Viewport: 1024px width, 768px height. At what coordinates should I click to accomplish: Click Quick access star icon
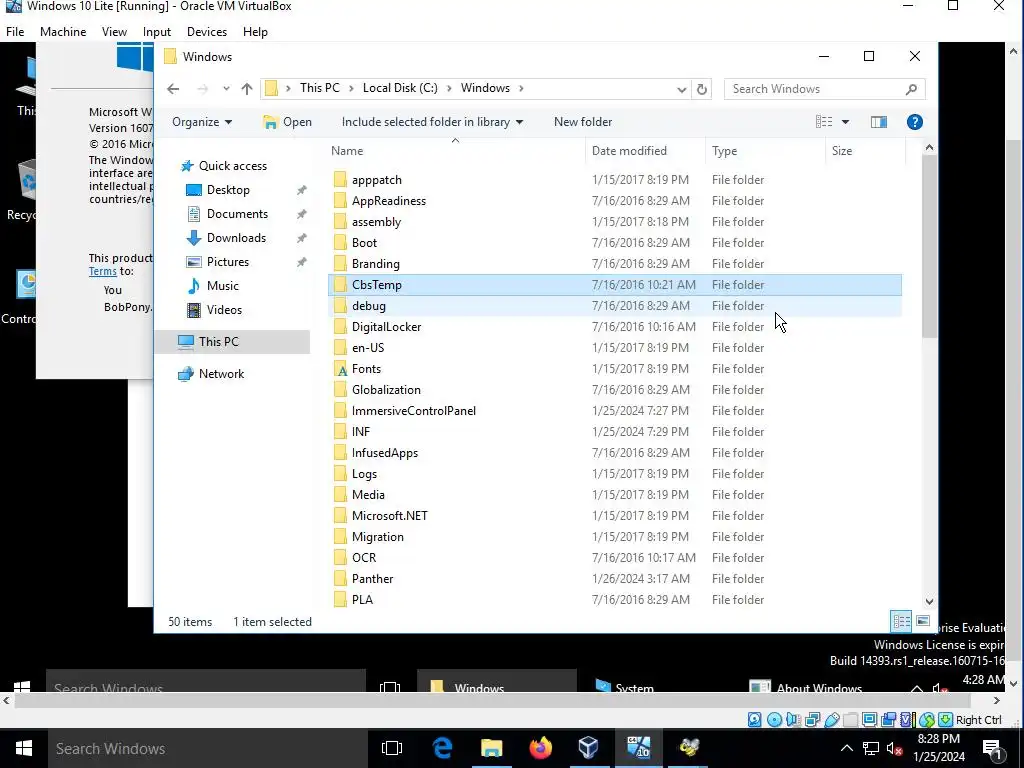[187, 166]
